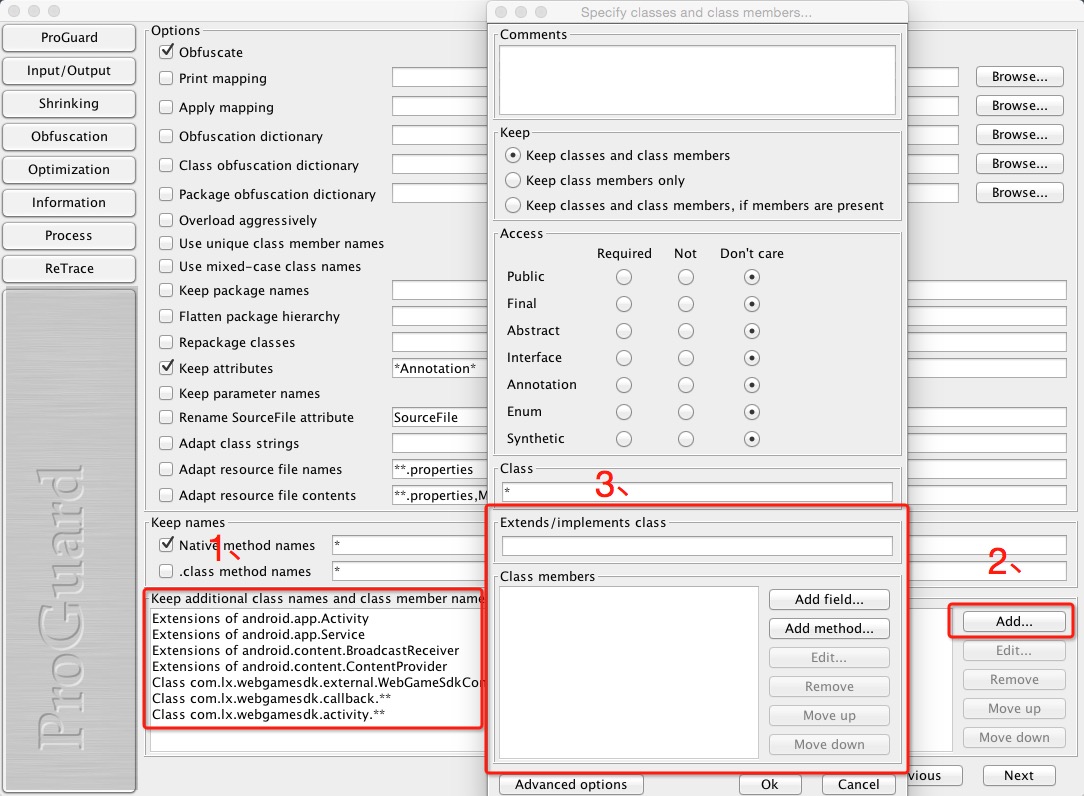Open the Process tab
Screen dimensions: 1084x796
(68, 236)
